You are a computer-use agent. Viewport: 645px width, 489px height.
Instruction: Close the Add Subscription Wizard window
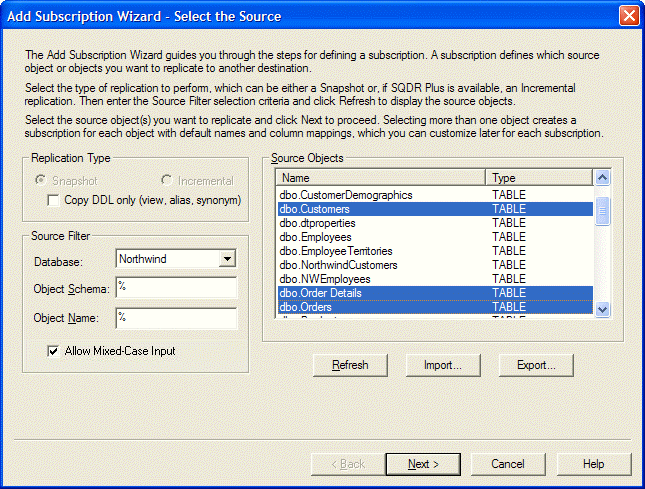629,16
